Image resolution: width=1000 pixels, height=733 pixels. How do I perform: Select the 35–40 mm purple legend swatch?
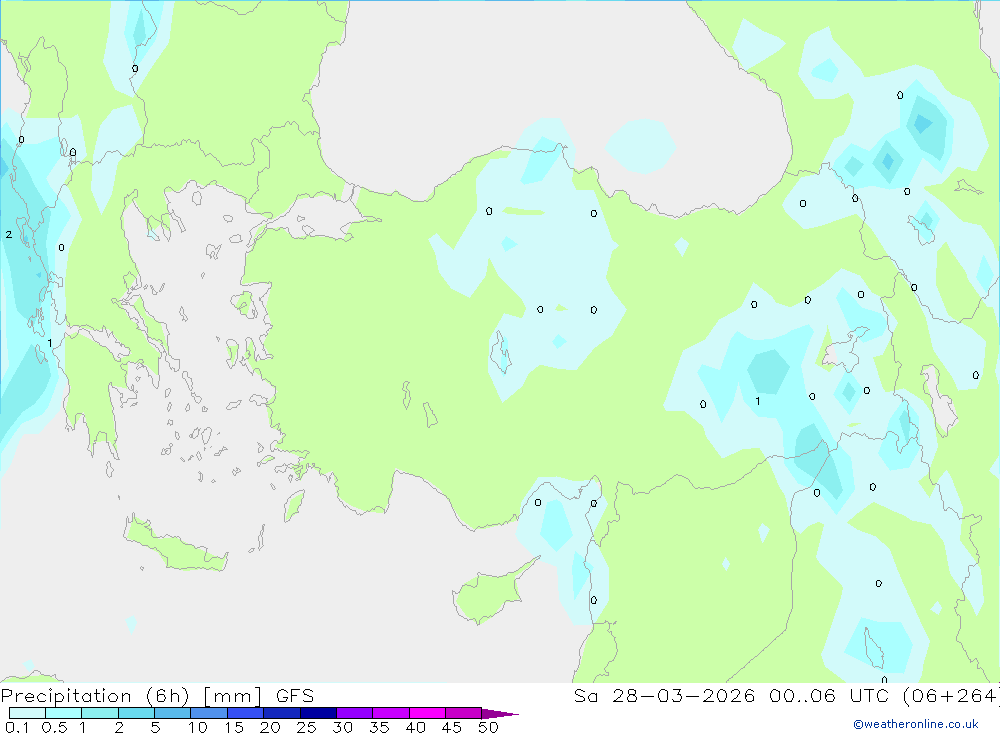click(x=391, y=713)
